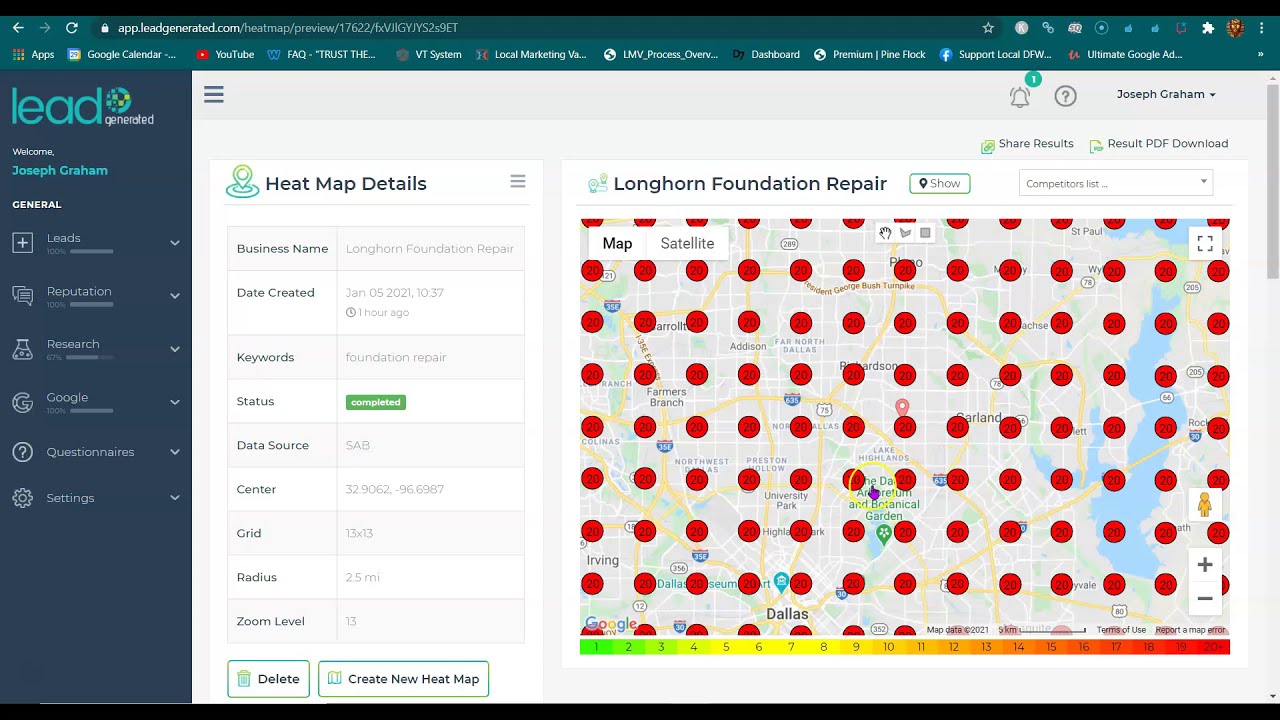Open the Chrome profile avatar
The image size is (1280, 720).
pyautogui.click(x=1235, y=28)
